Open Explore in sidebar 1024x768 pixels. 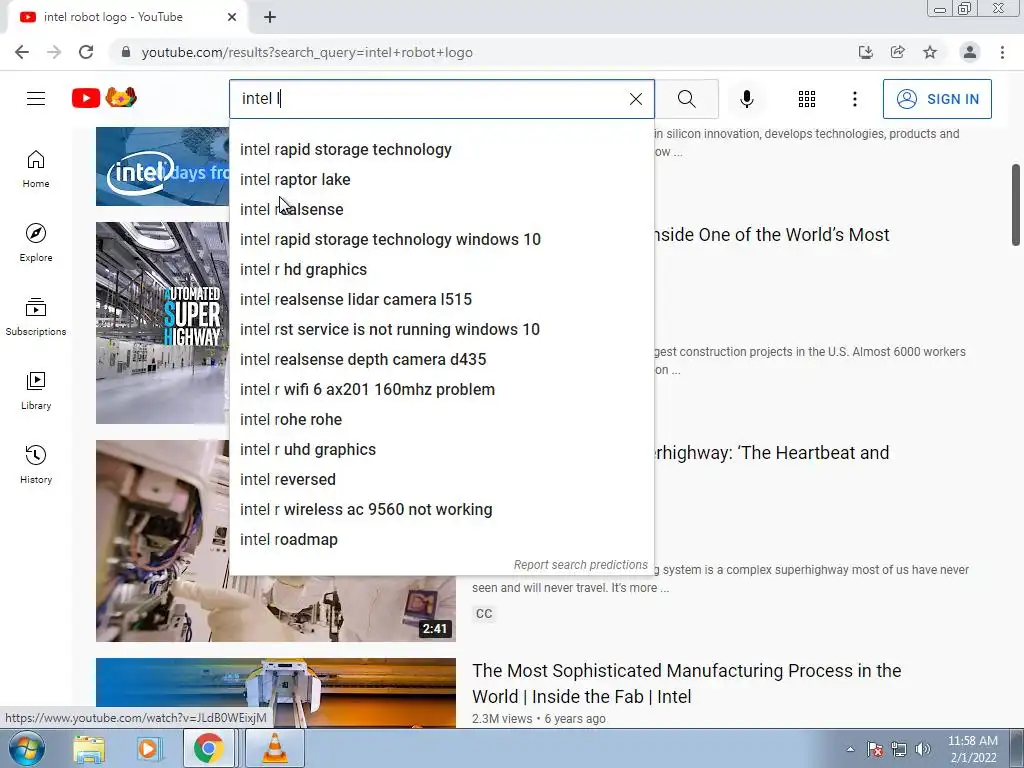pyautogui.click(x=36, y=242)
